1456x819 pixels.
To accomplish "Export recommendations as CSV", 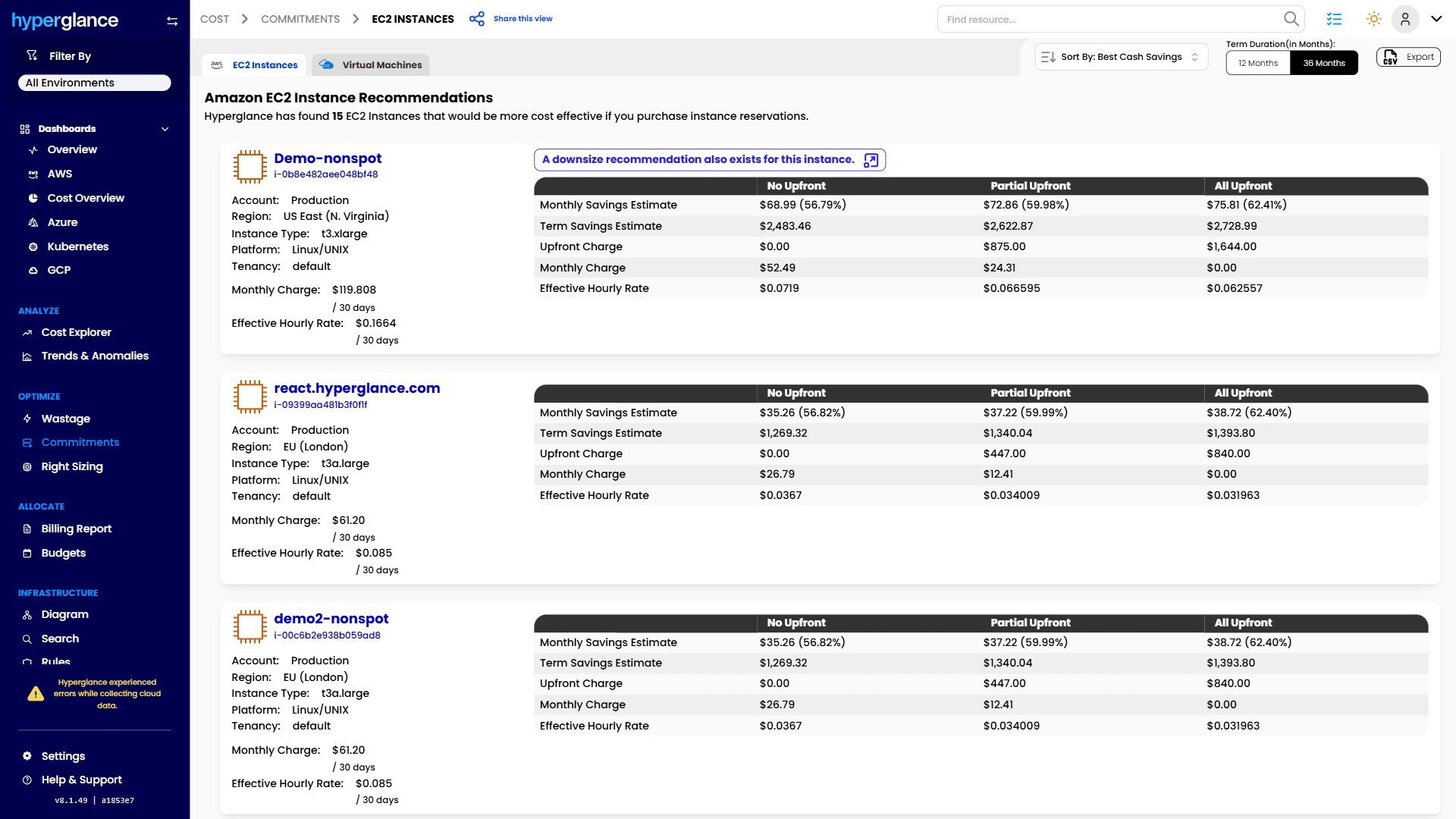I will [x=1408, y=57].
